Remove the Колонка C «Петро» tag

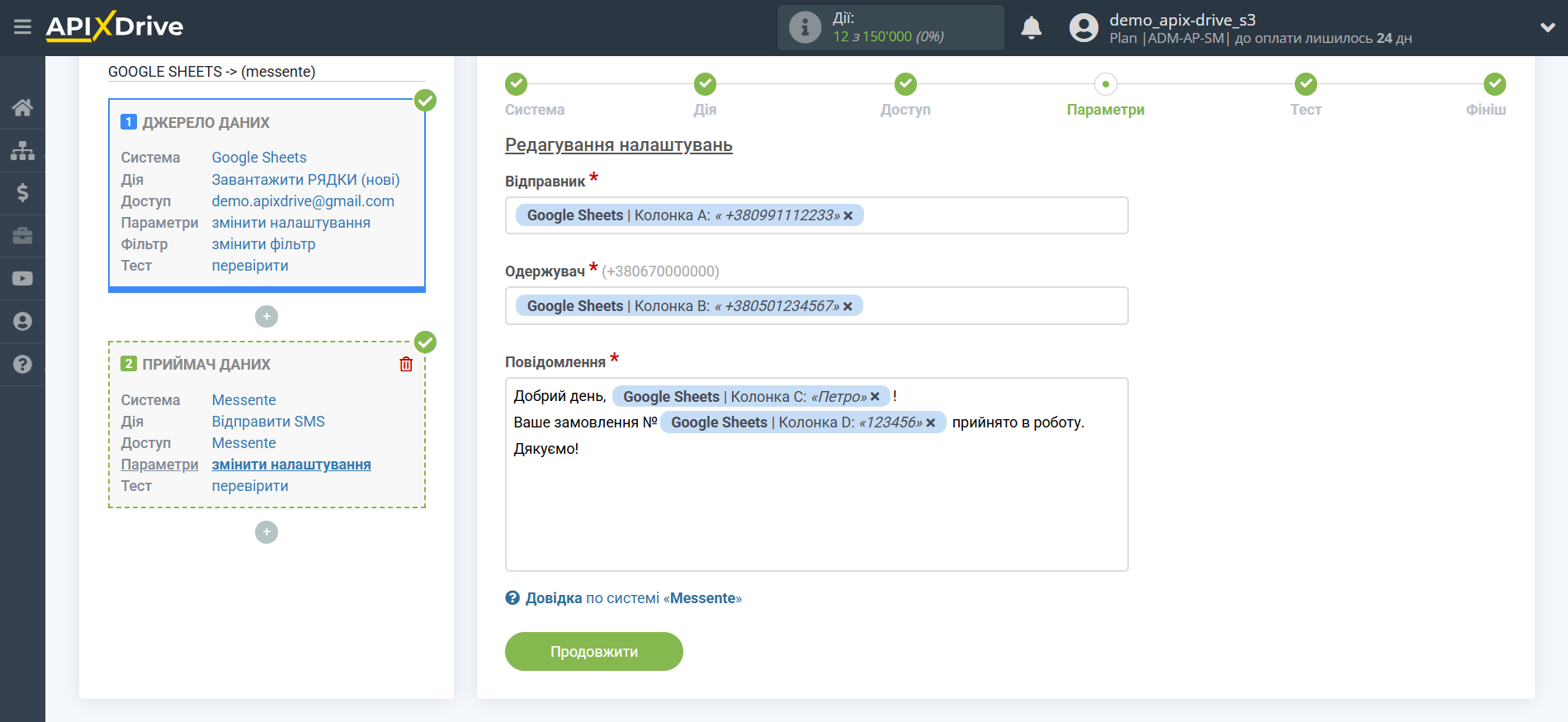[x=875, y=397]
